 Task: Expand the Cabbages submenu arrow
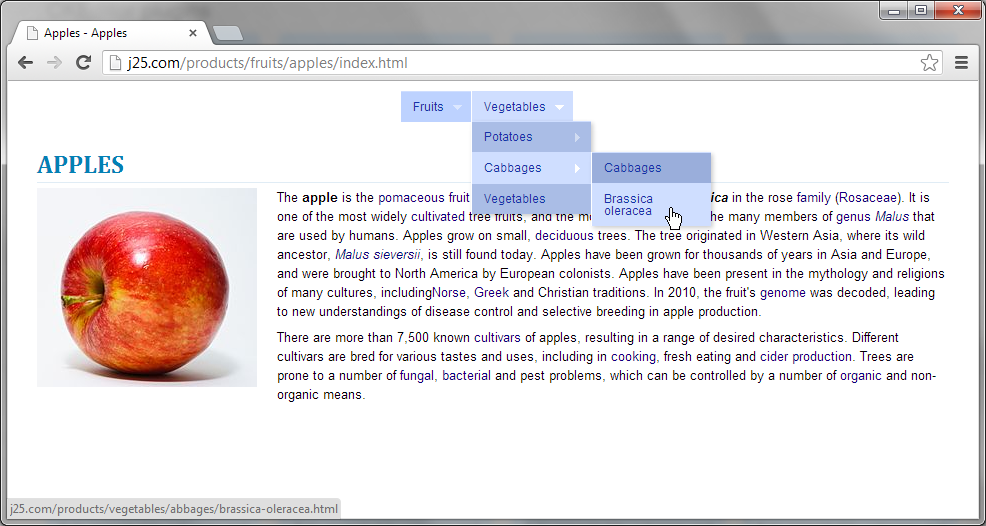pos(577,168)
